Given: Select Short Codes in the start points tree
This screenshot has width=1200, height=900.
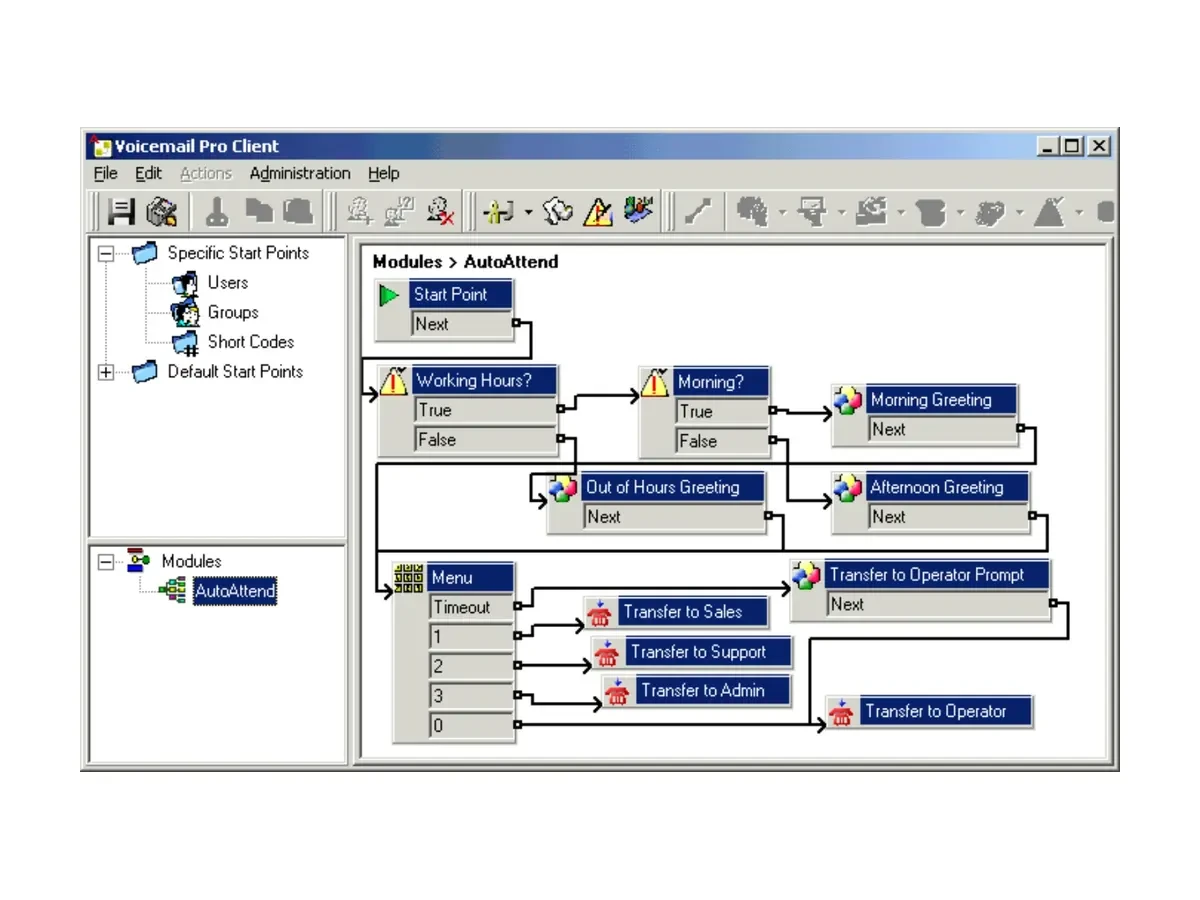Looking at the screenshot, I should [x=250, y=342].
